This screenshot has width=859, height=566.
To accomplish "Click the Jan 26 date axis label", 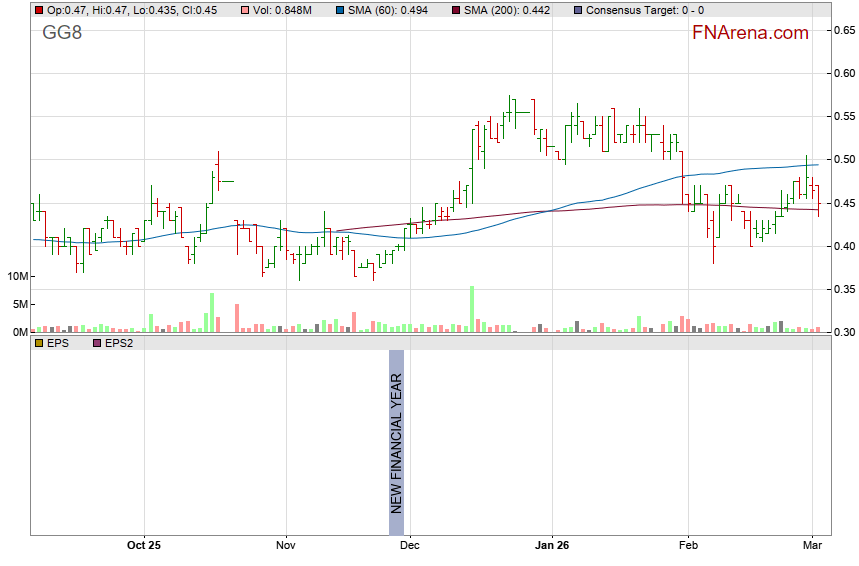I will 552,546.
